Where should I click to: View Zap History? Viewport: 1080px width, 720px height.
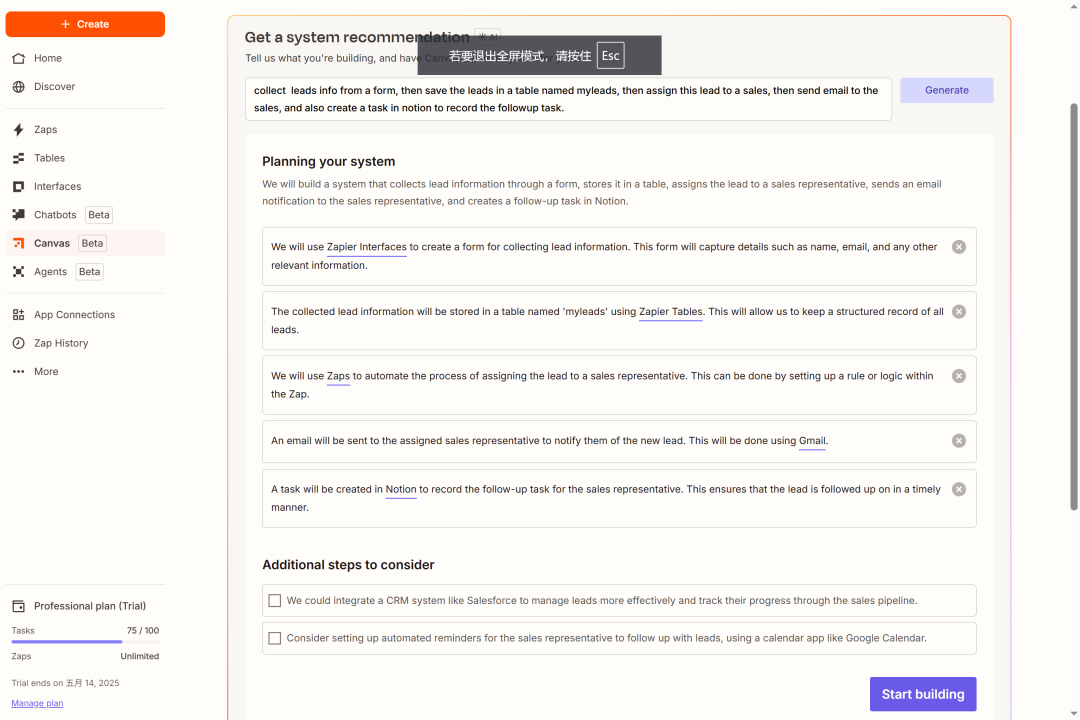85,343
